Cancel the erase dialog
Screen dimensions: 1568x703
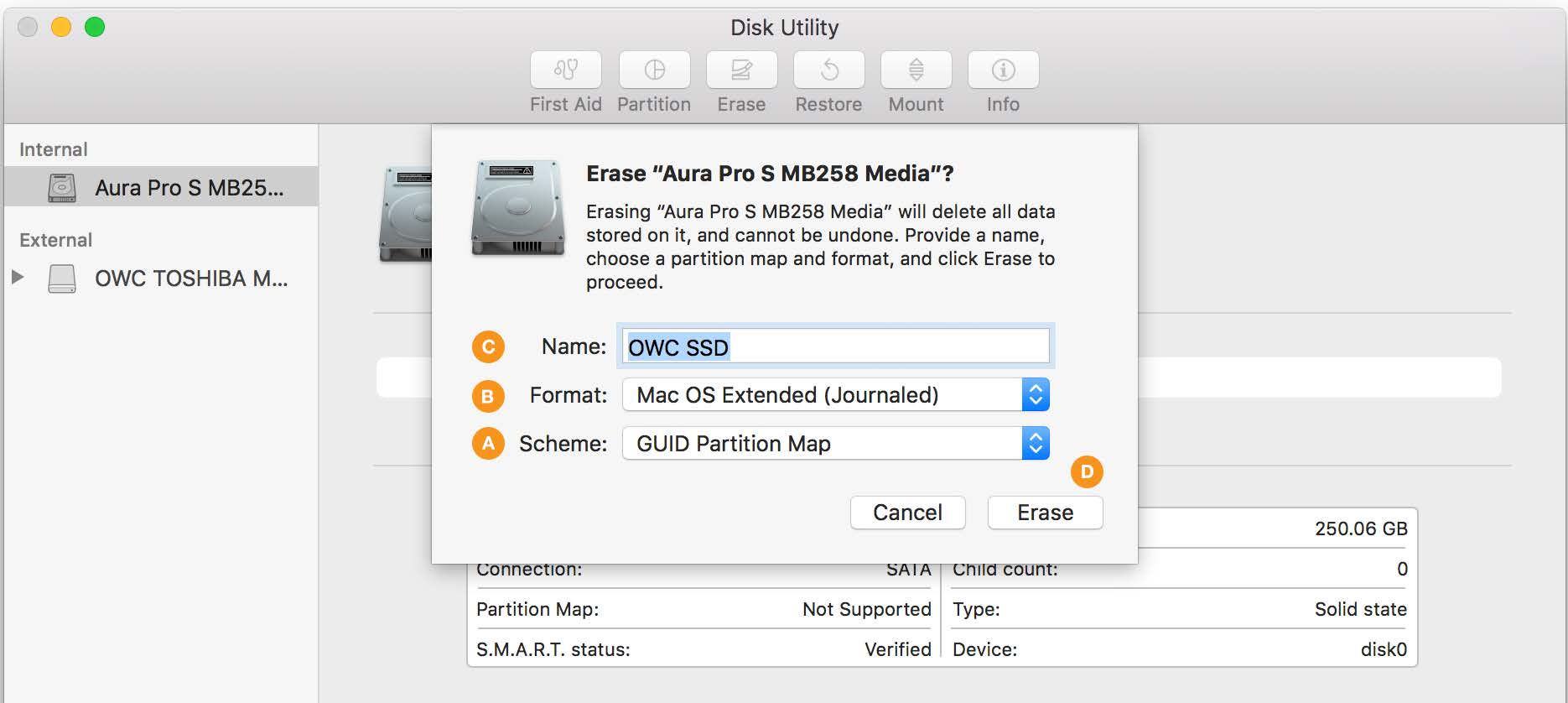(907, 513)
